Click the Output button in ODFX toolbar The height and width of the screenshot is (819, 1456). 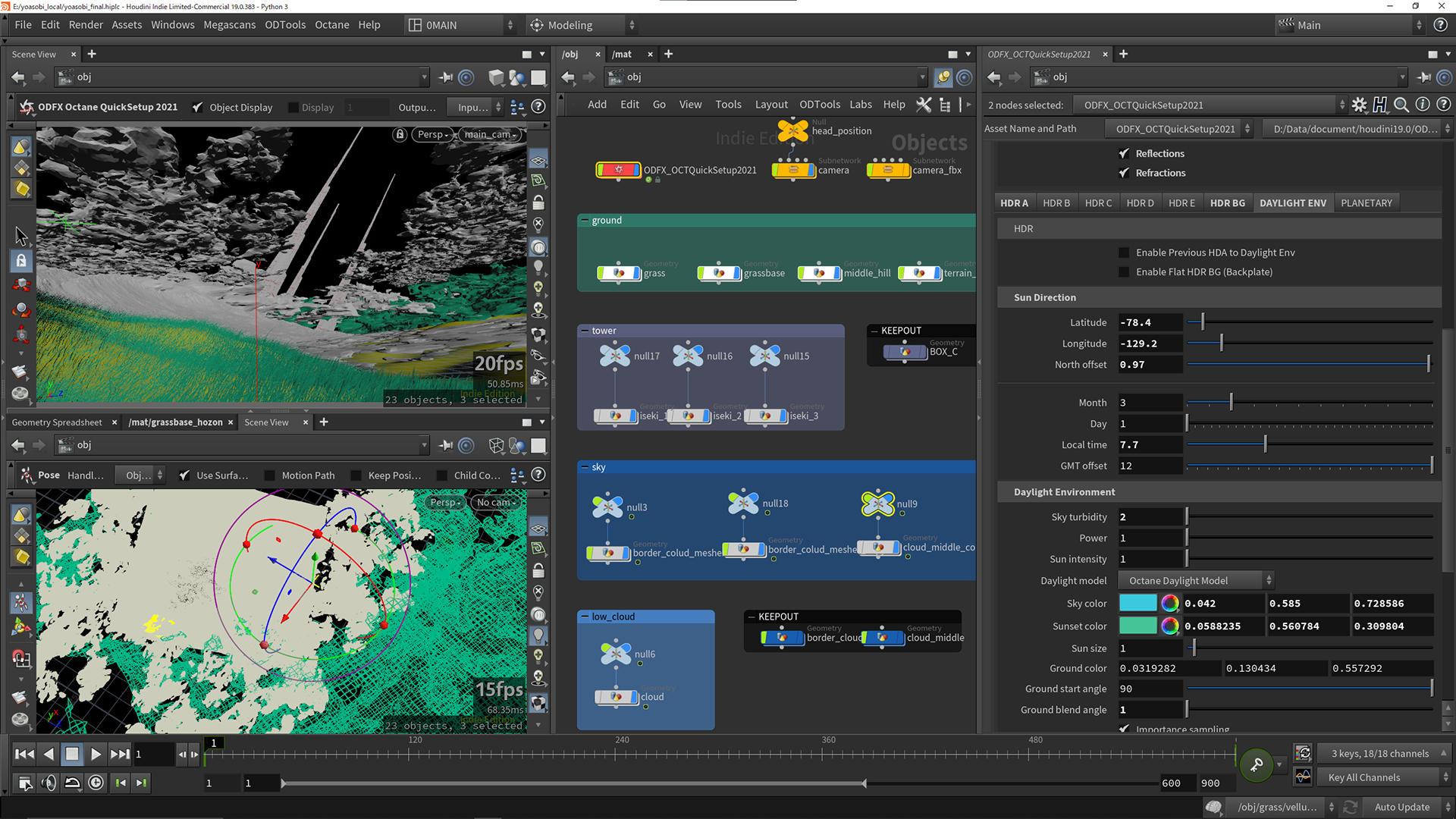(417, 108)
